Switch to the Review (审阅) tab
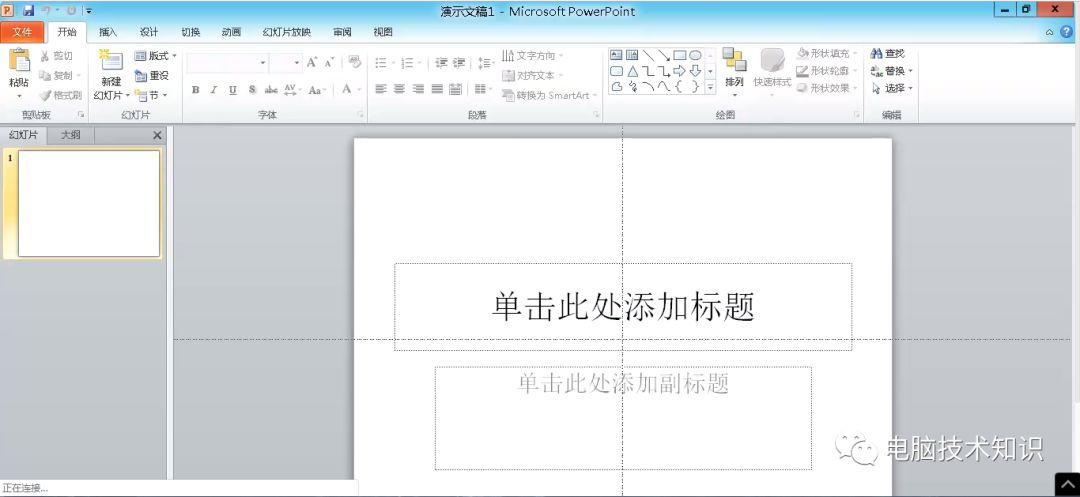The width and height of the screenshot is (1080, 497). coord(342,32)
